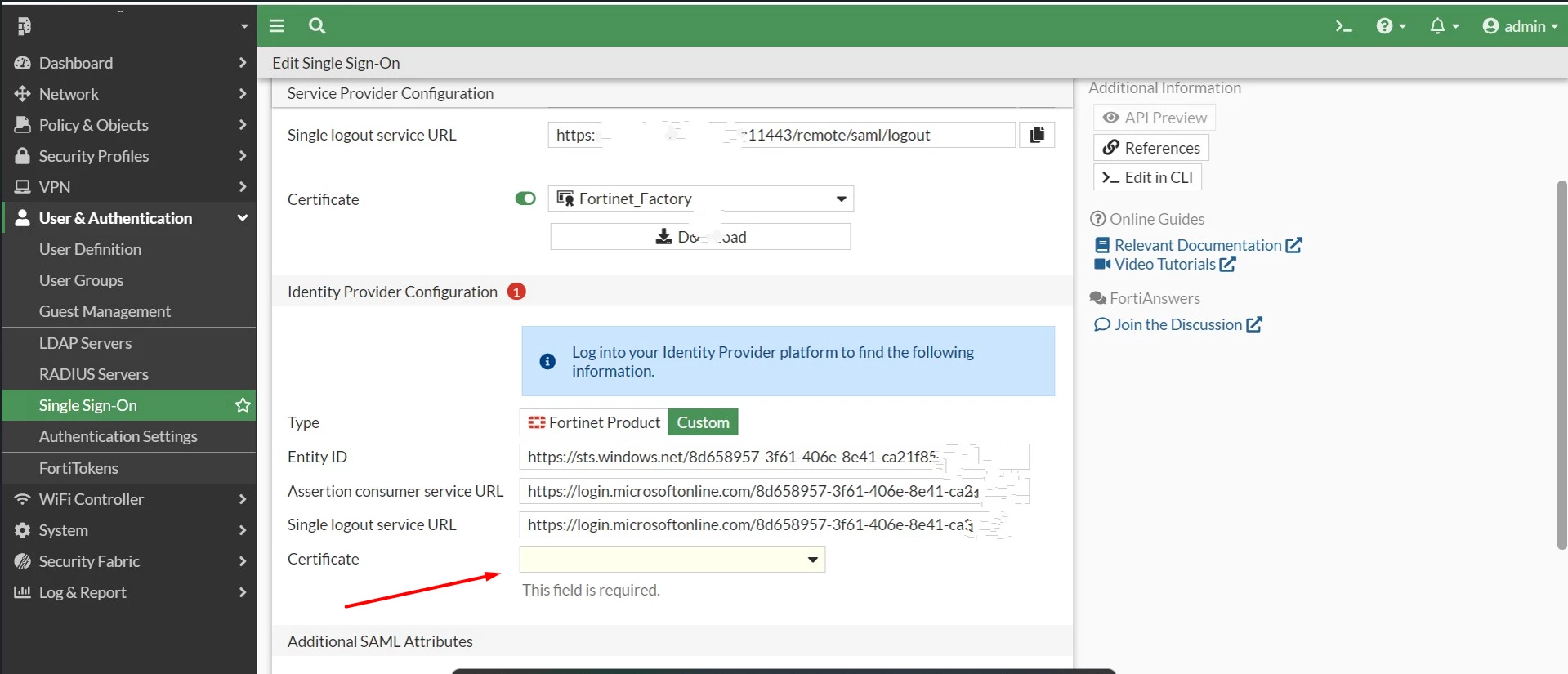Select Custom type option
Screen dimensions: 1568x674
[x=703, y=422]
